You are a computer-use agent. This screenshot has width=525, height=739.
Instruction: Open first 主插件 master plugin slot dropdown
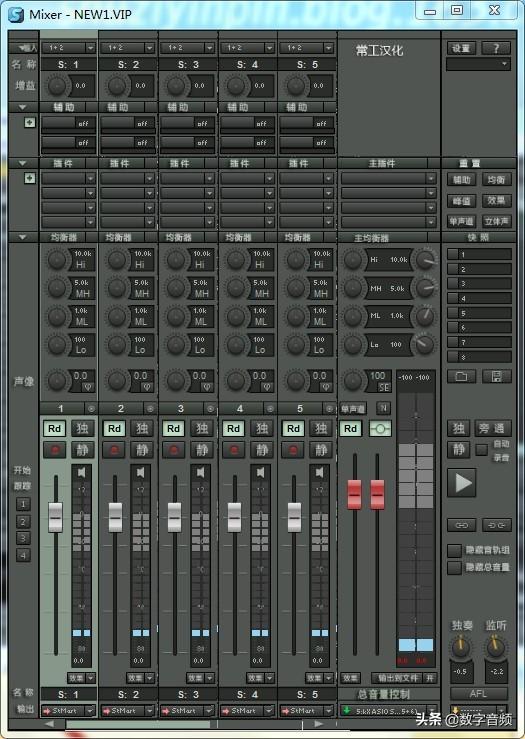pyautogui.click(x=388, y=178)
